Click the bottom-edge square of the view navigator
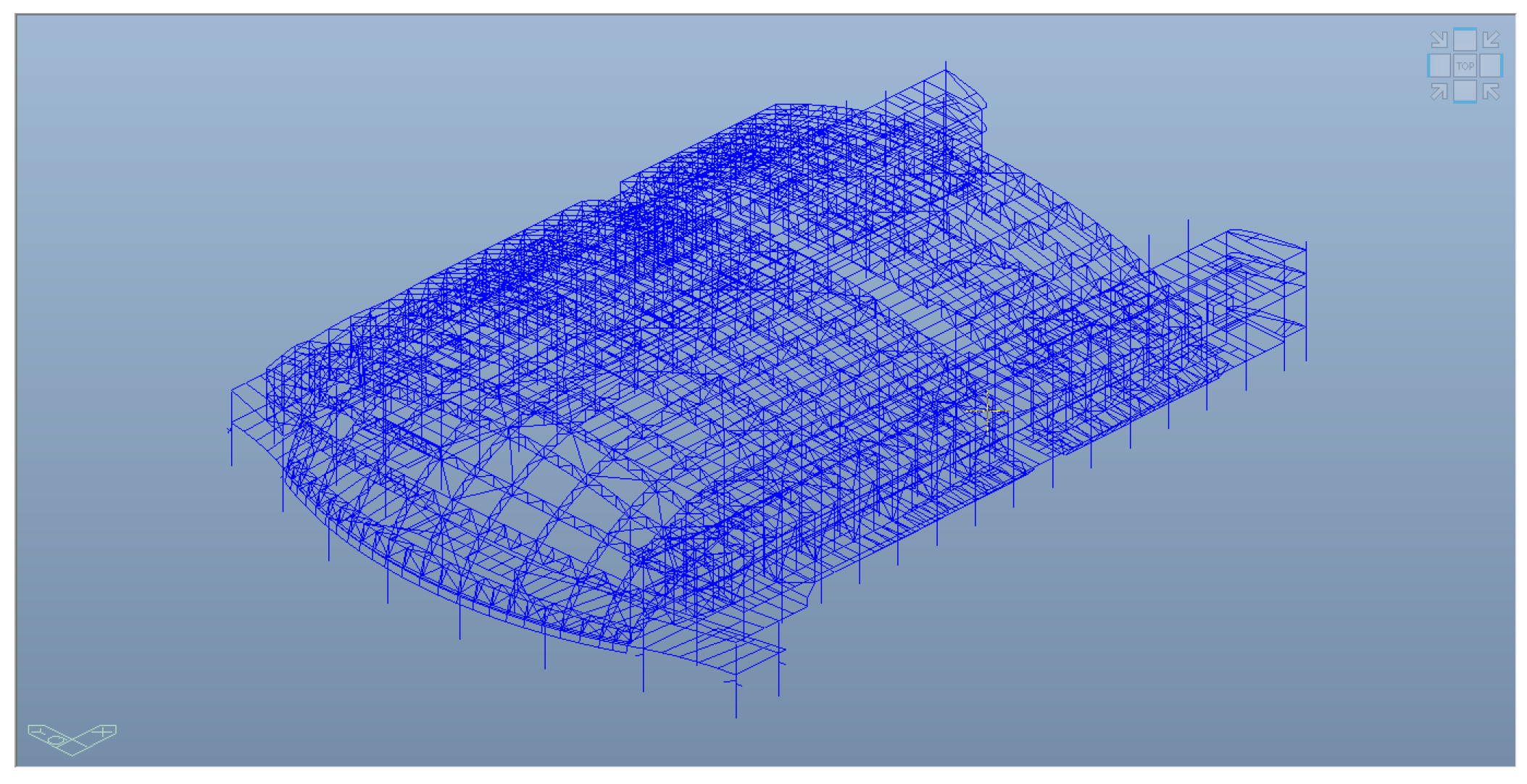Viewport: 1527px width, 784px height. pyautogui.click(x=1465, y=92)
